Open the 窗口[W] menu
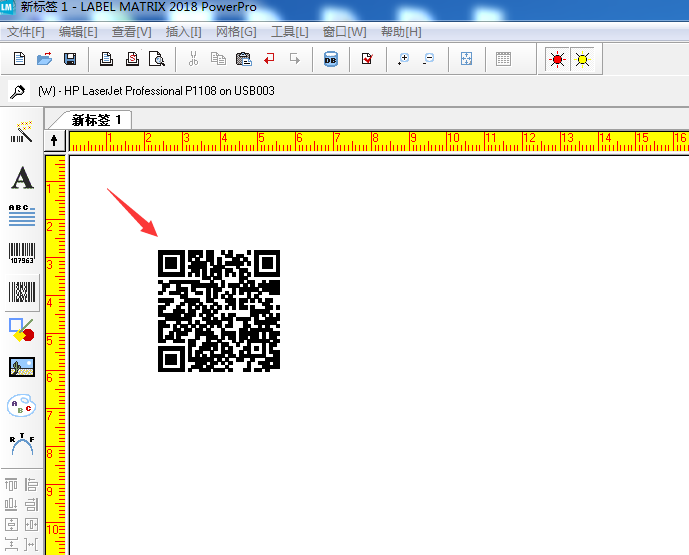 click(x=344, y=32)
